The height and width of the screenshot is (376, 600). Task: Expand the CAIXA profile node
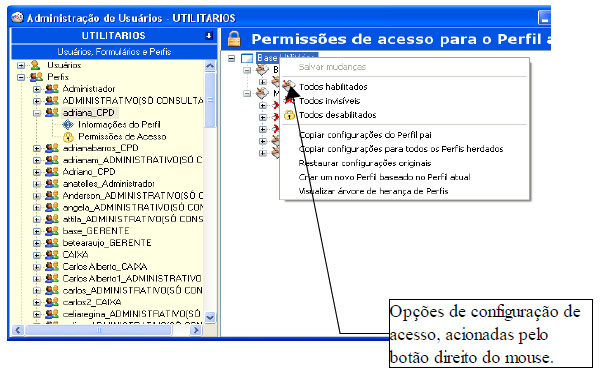pos(37,255)
